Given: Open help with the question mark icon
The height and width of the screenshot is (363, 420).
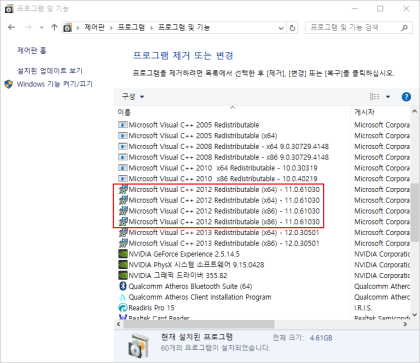Looking at the screenshot, I should click(406, 97).
